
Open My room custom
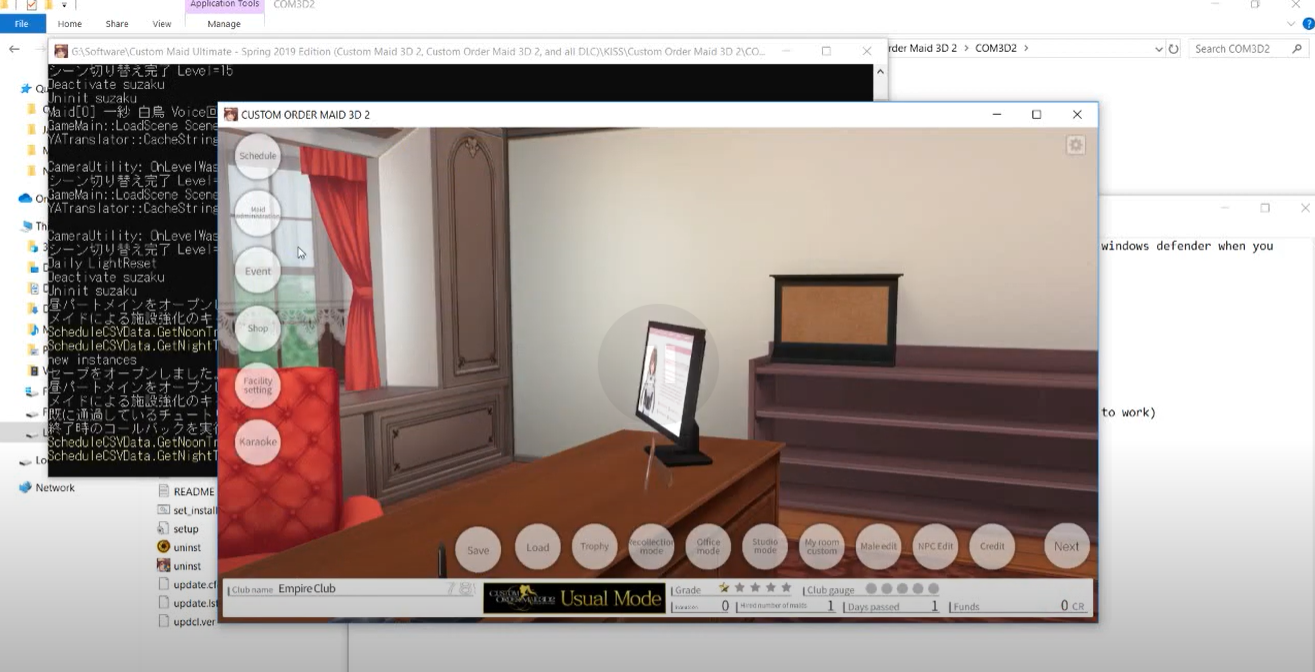click(x=822, y=547)
